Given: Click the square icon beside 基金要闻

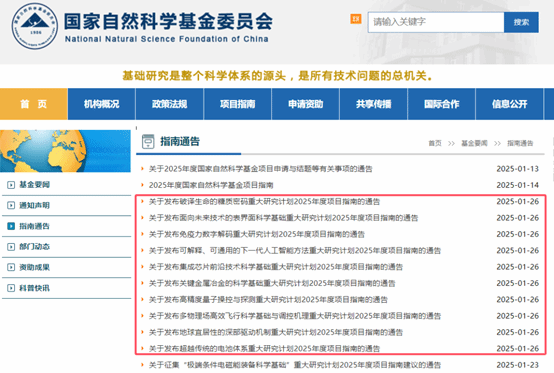Looking at the screenshot, I should click(11, 185).
